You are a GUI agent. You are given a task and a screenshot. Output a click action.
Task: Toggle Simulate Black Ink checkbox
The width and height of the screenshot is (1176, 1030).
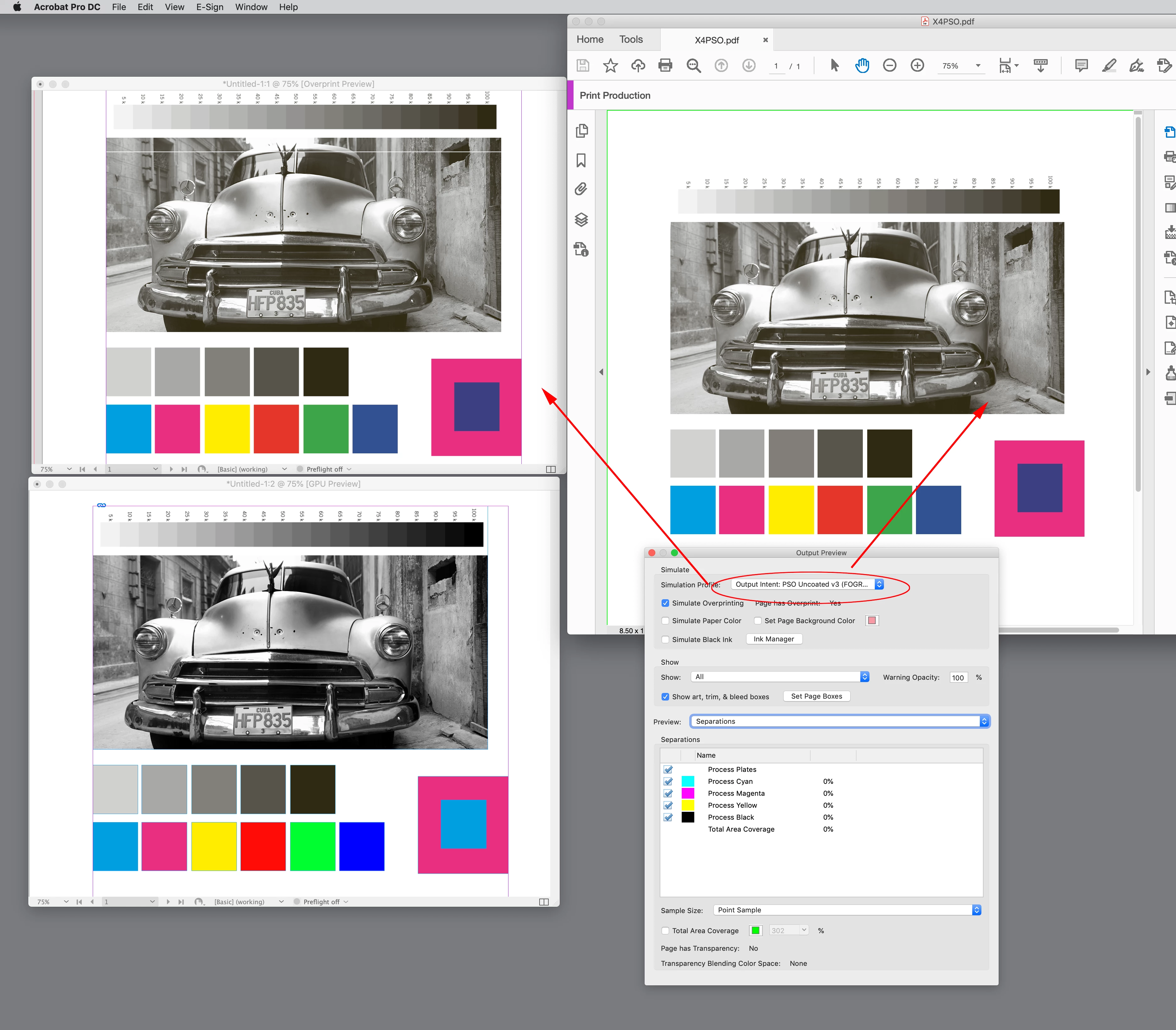click(x=665, y=639)
